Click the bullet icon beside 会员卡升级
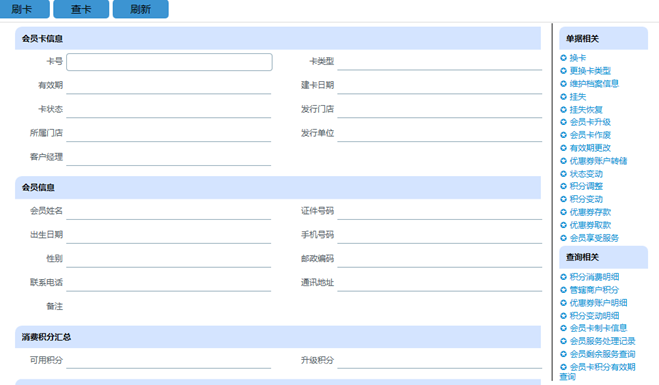This screenshot has width=659, height=385. 564,122
